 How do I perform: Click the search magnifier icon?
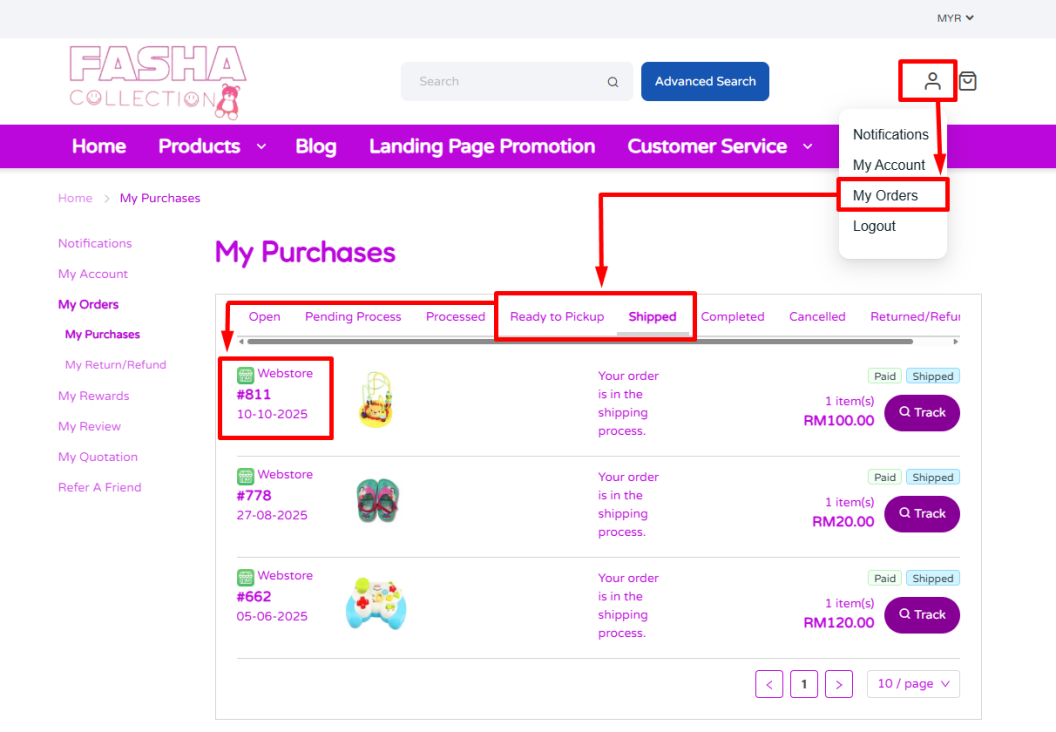[613, 82]
